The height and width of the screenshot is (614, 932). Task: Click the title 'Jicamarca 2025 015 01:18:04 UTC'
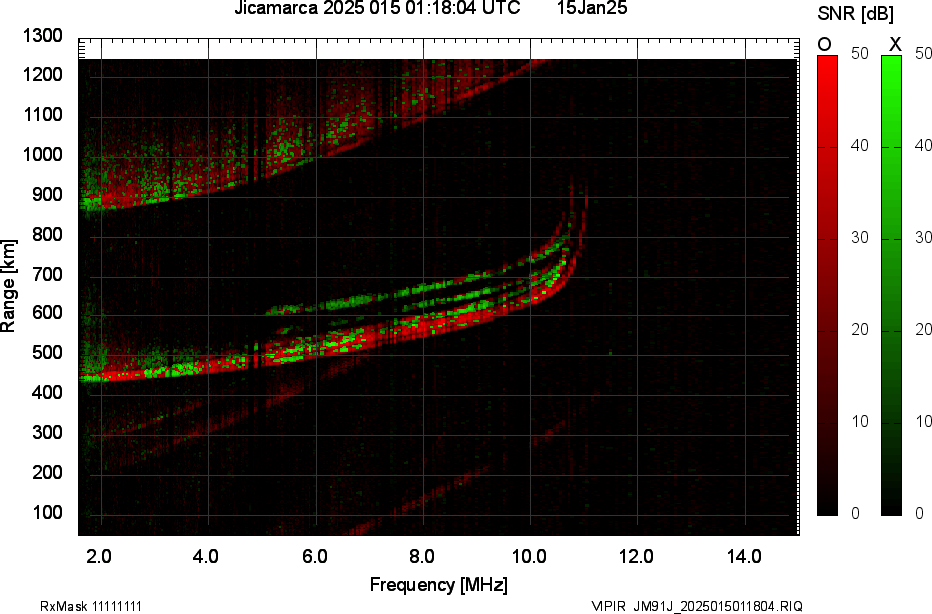click(x=377, y=8)
